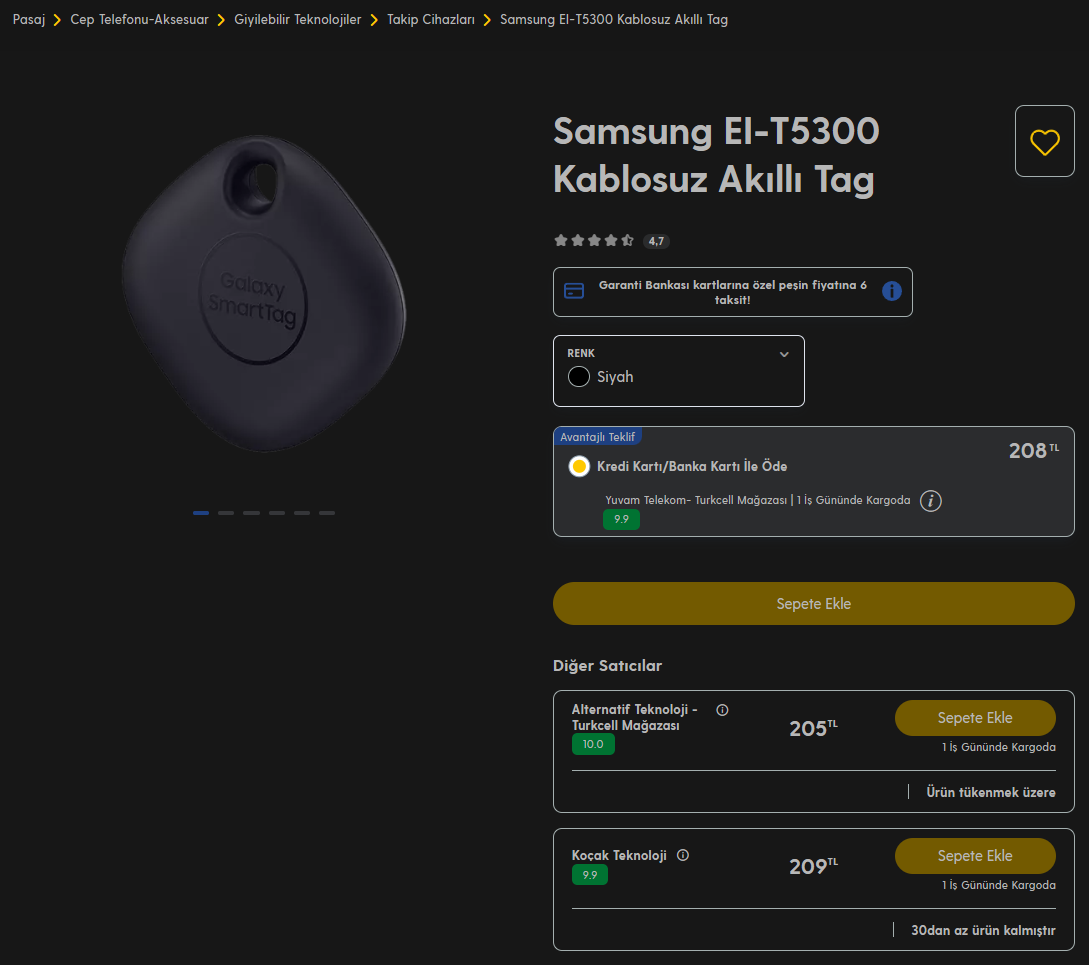Add Koçak Teknoloji offer to cart

974,856
